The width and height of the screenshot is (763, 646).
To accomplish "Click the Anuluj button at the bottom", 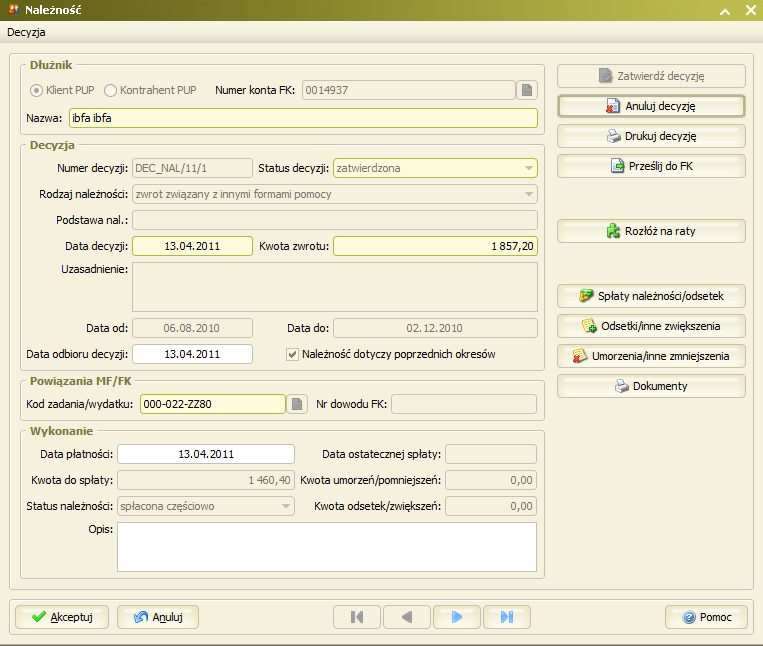I will coord(158,617).
